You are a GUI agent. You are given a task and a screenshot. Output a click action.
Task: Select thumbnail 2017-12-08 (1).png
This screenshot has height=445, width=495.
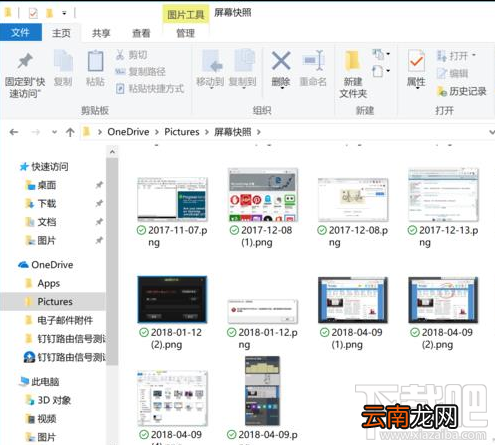coord(263,195)
